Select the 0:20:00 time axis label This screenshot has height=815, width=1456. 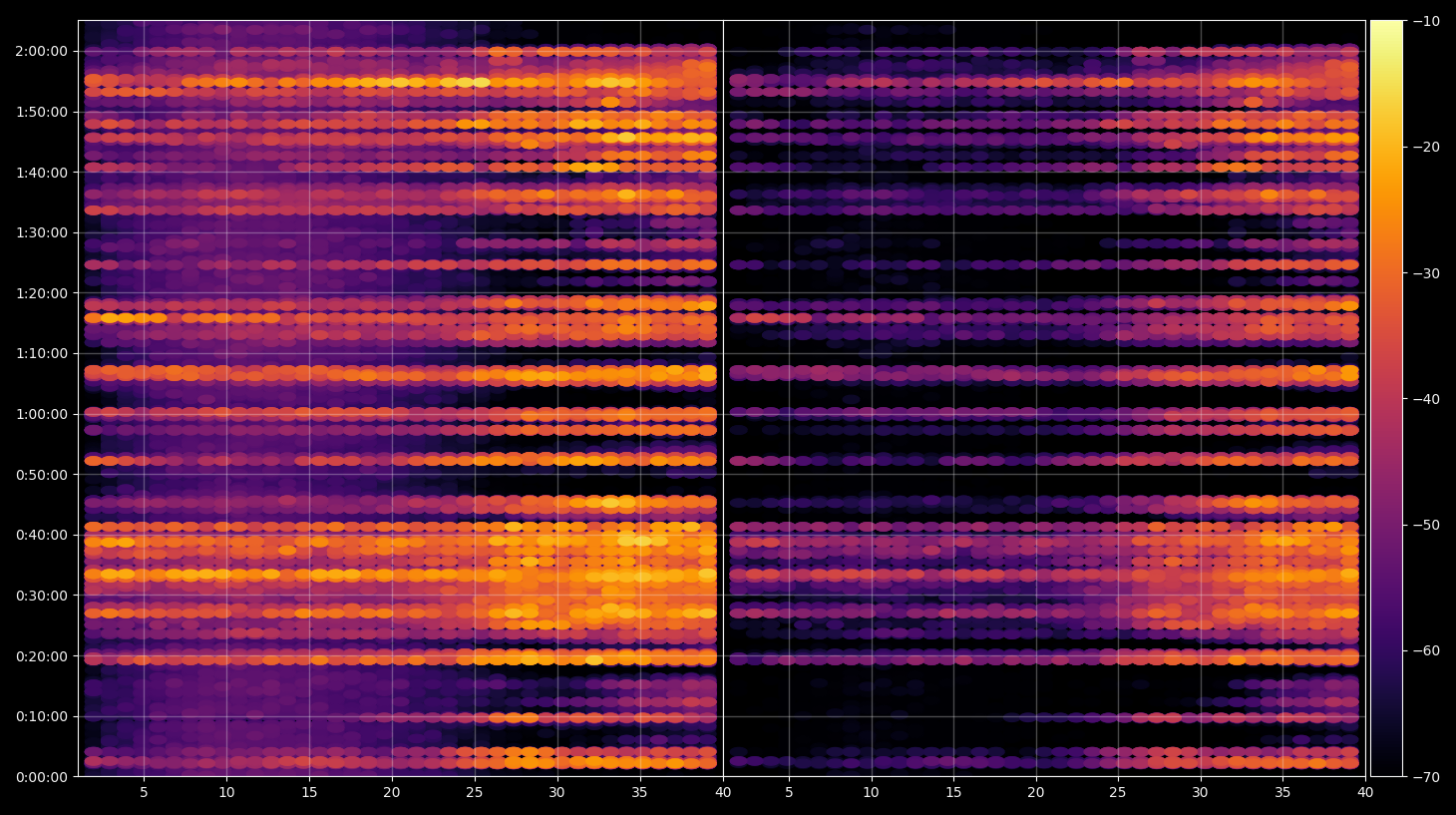(42, 656)
